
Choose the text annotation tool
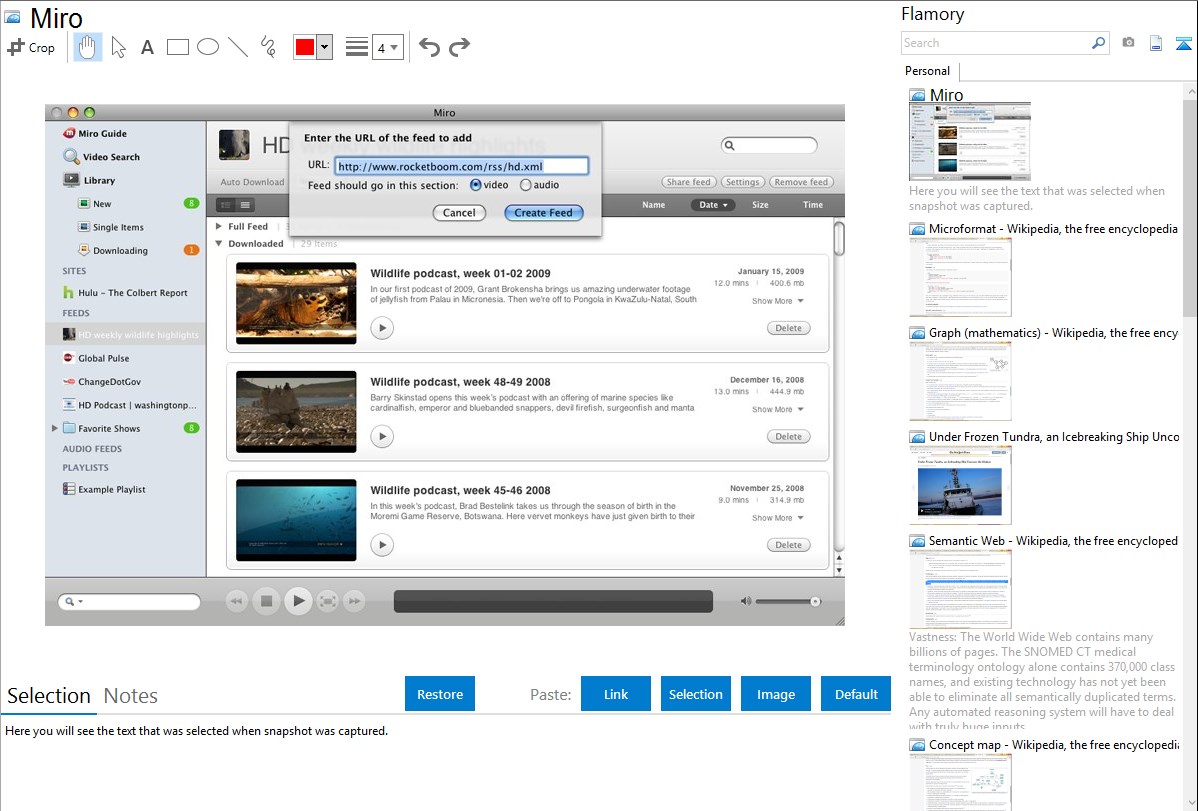tap(147, 47)
